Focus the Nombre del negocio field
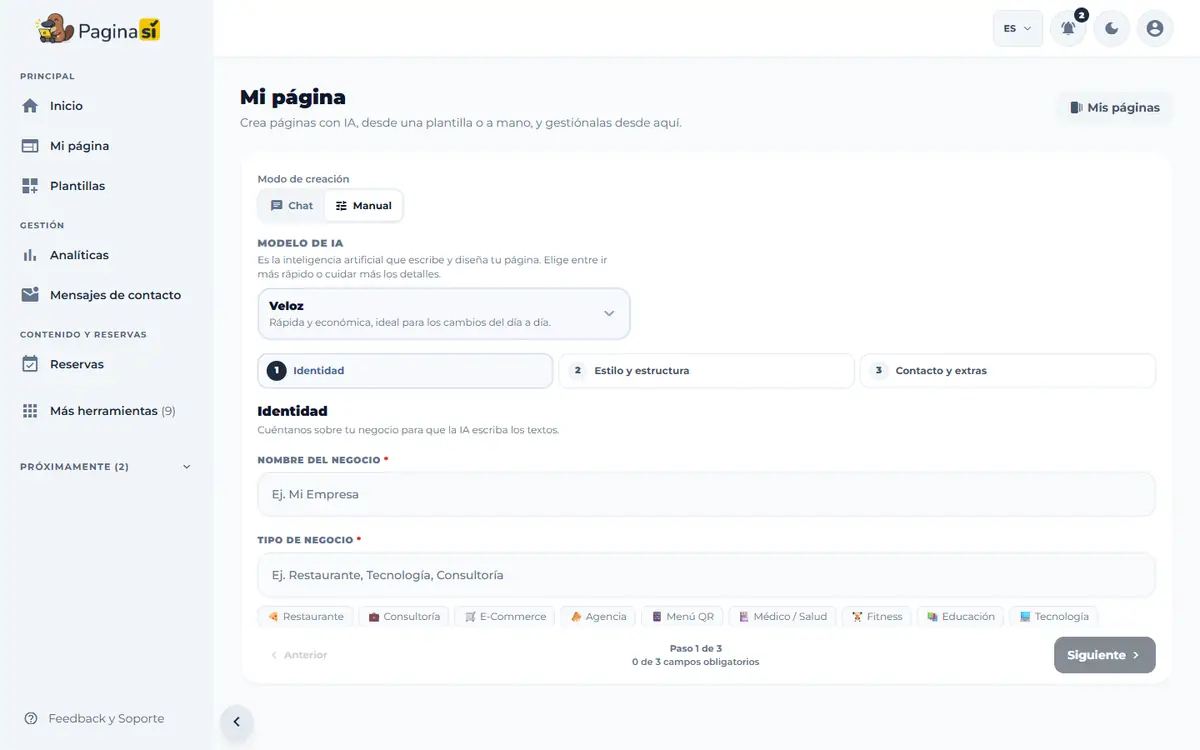This screenshot has width=1200, height=750. [x=706, y=494]
